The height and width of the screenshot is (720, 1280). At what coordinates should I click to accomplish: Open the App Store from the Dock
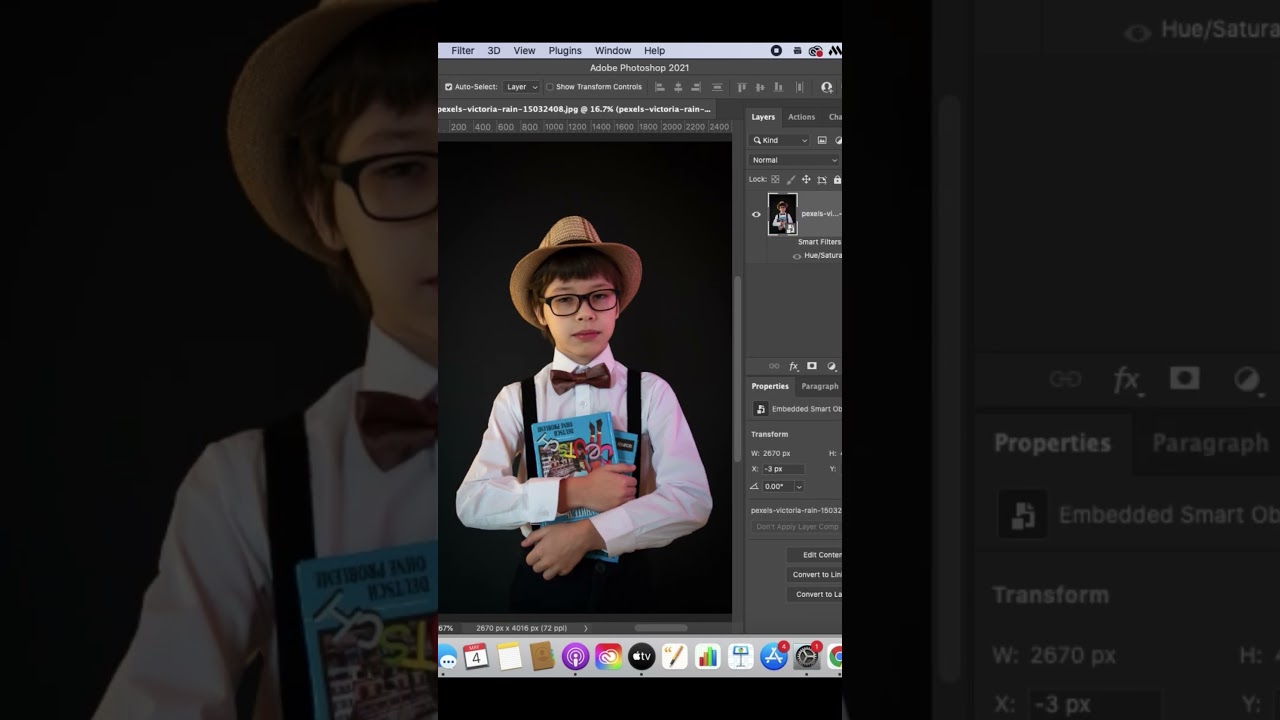tap(774, 656)
